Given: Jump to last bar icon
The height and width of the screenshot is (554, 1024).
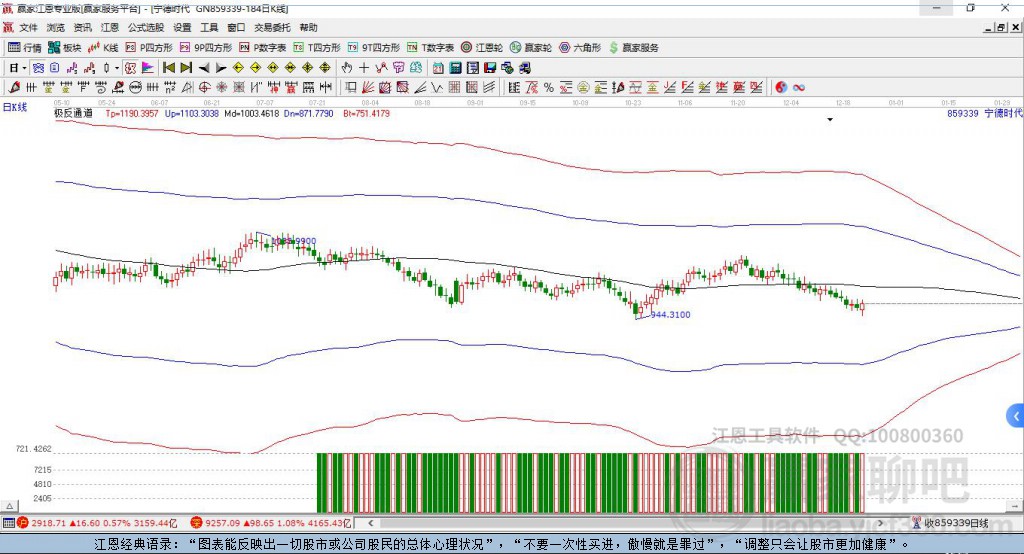Looking at the screenshot, I should [186, 68].
